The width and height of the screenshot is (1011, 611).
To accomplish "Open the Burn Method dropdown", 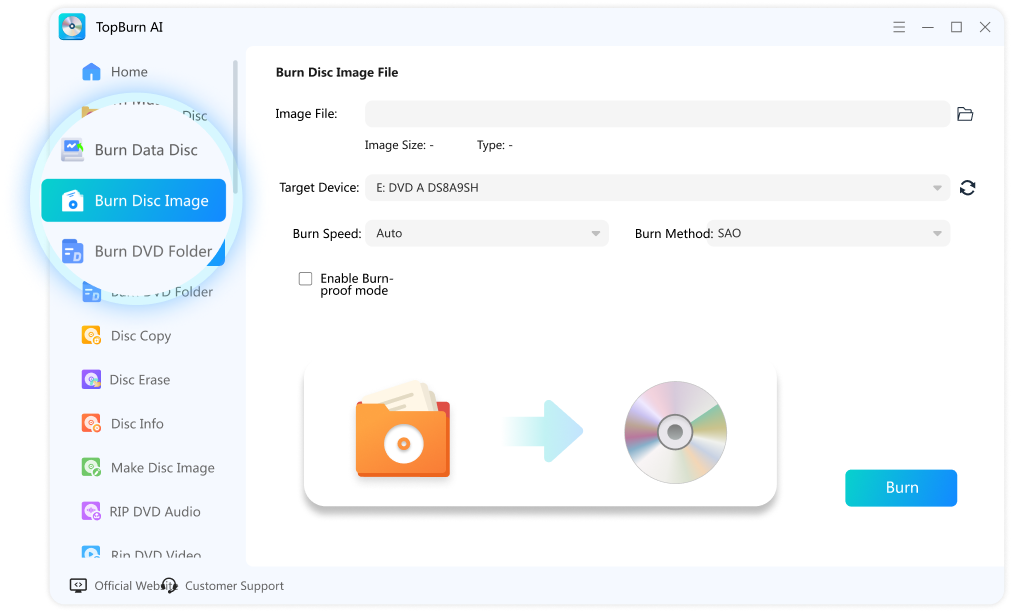I will tap(937, 234).
